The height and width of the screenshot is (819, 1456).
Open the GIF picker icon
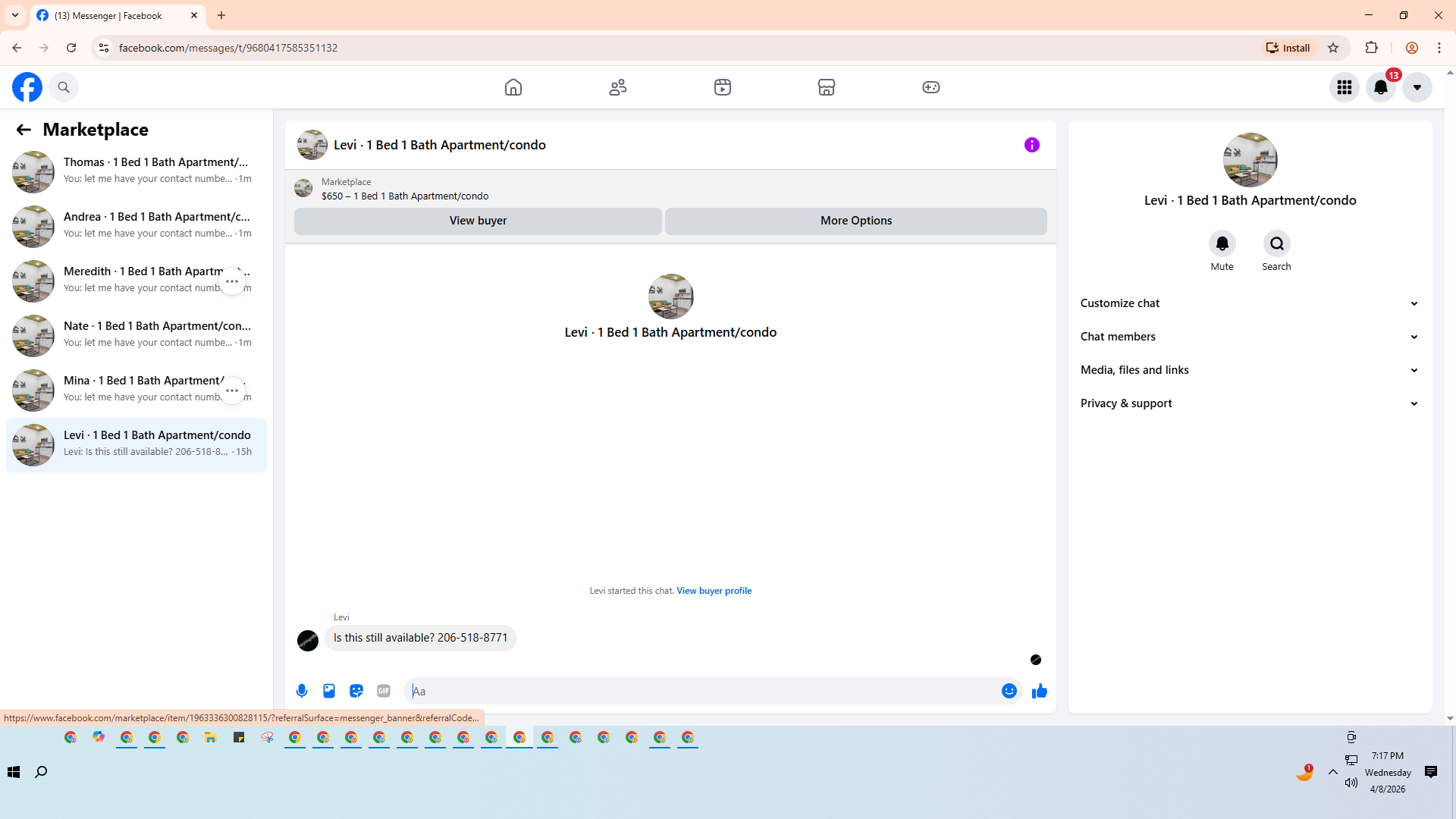pos(384,691)
